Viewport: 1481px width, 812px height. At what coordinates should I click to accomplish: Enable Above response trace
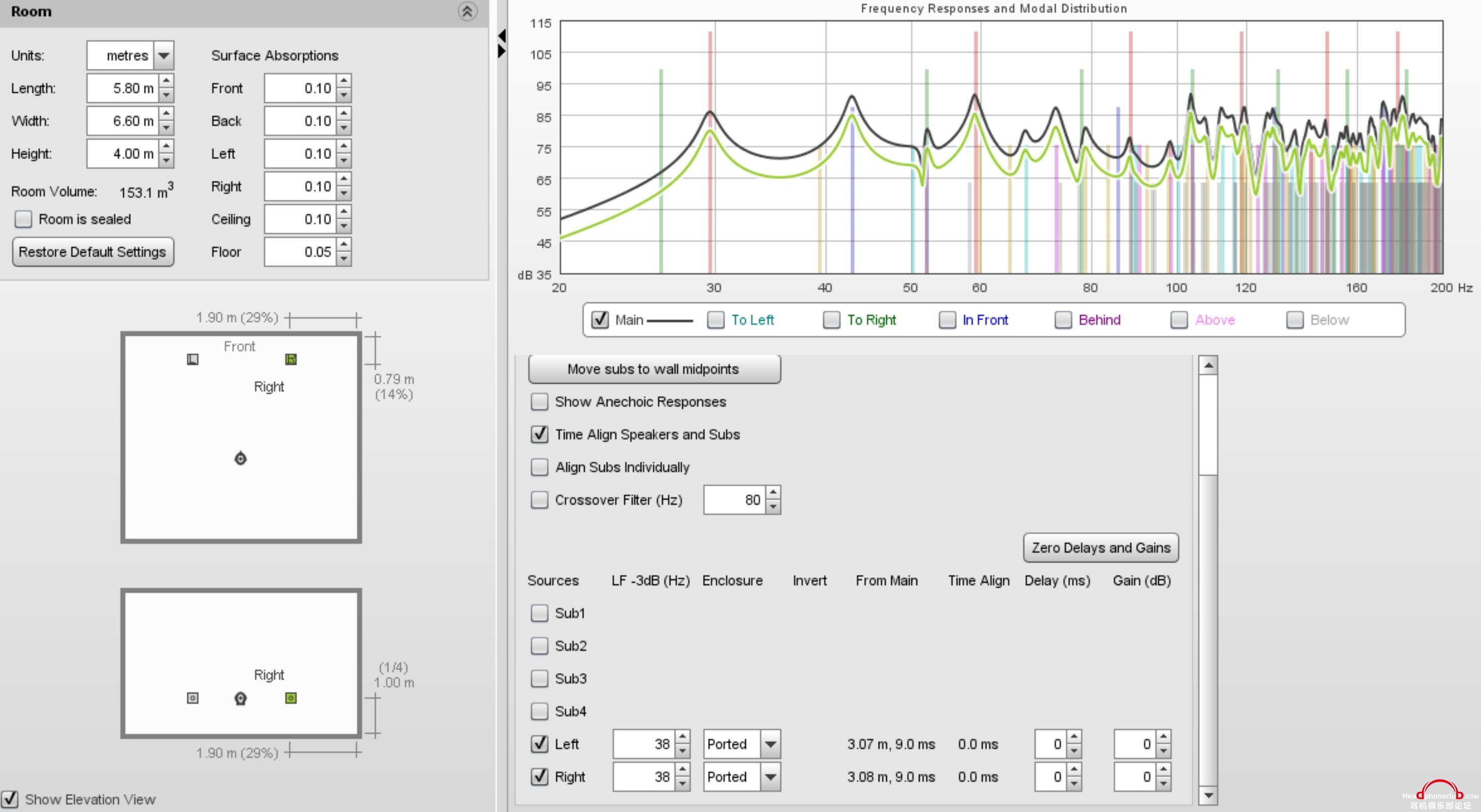coord(1179,320)
